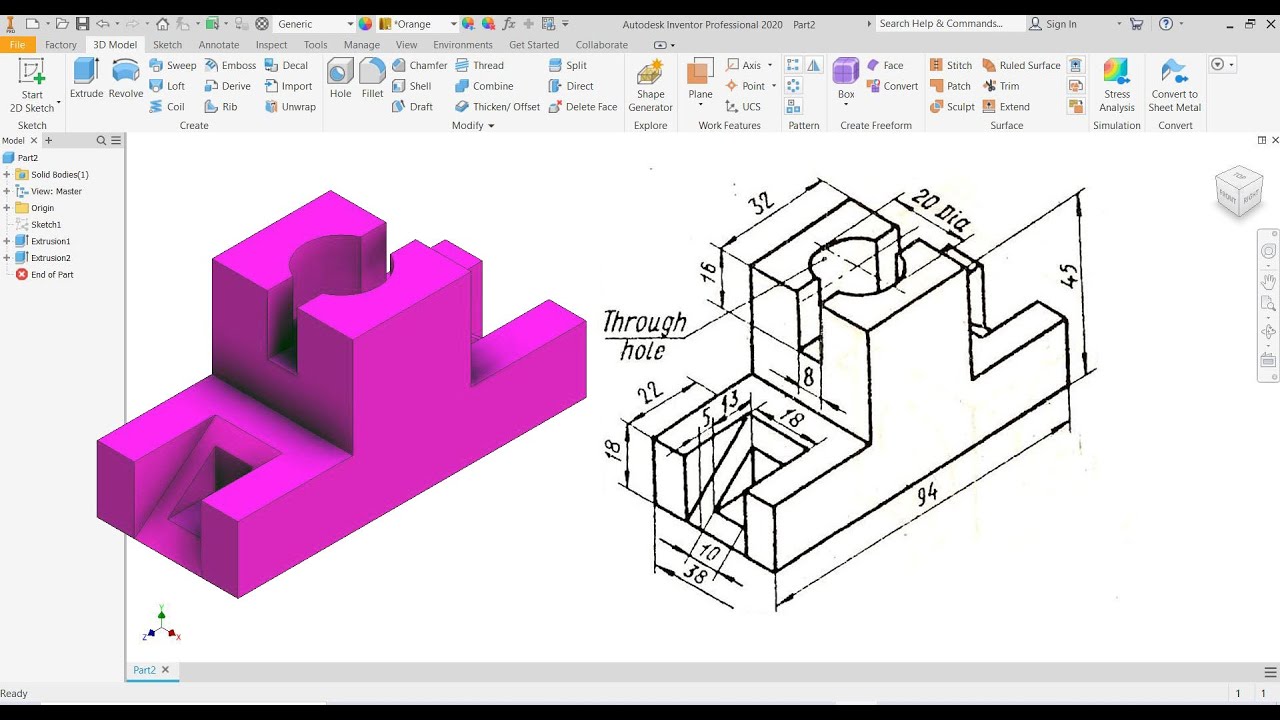Switch to the Environments tab

tap(463, 45)
